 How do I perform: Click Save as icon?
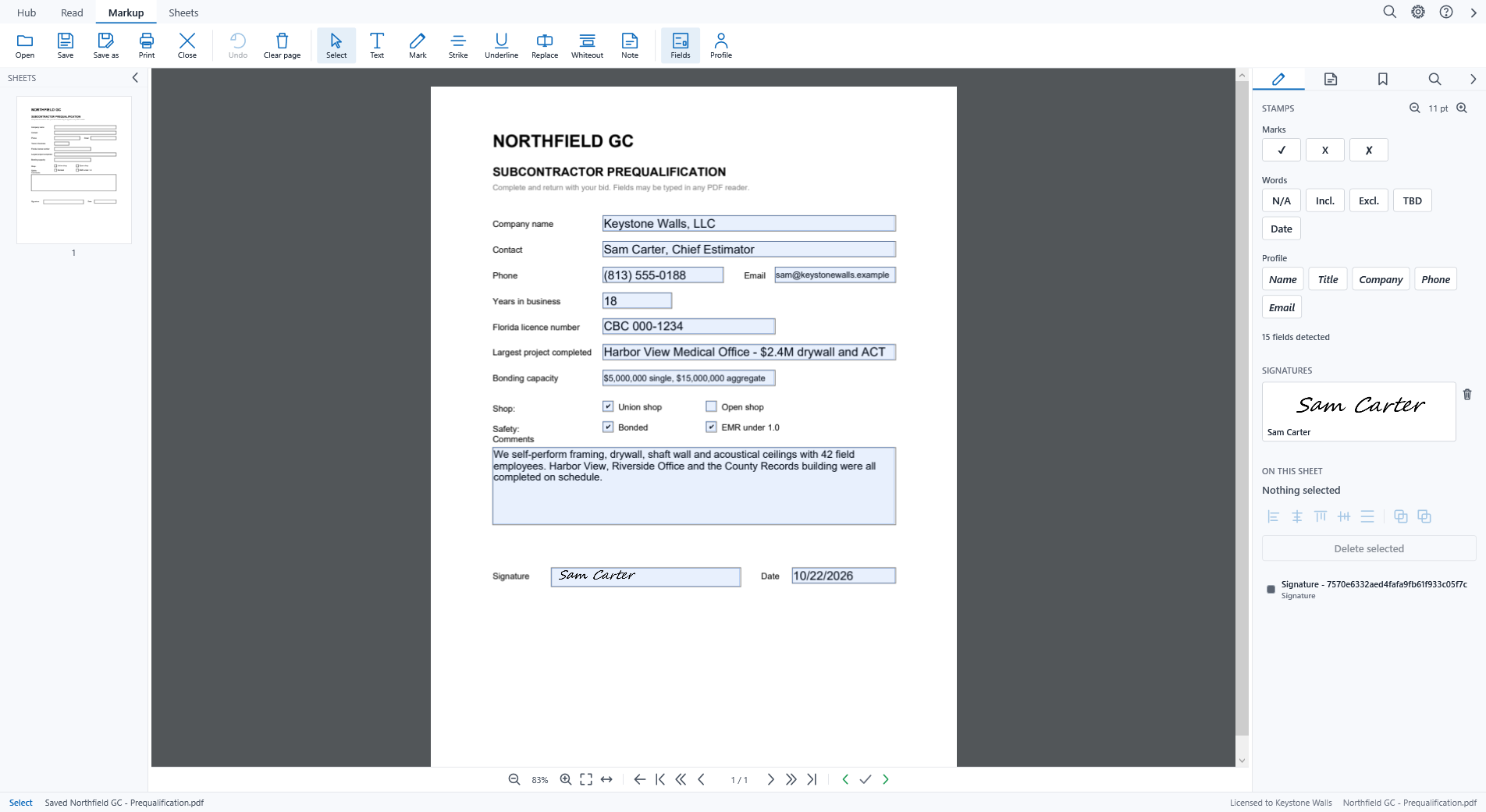[106, 45]
